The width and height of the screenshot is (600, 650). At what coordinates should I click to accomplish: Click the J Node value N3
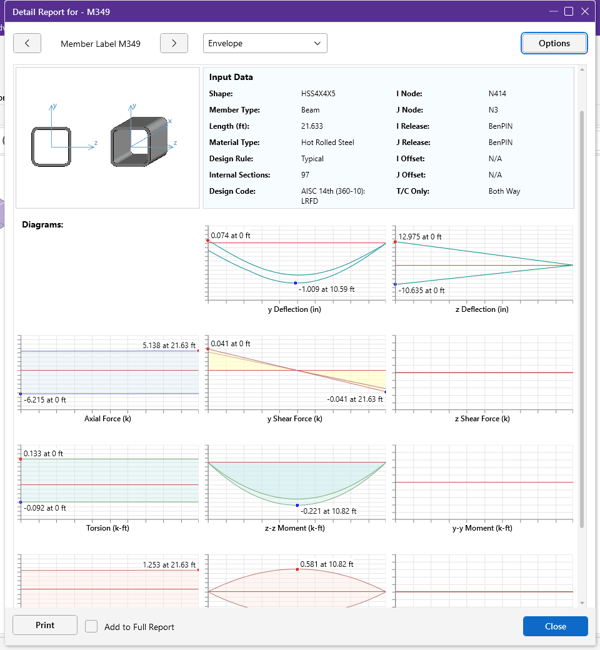(493, 110)
